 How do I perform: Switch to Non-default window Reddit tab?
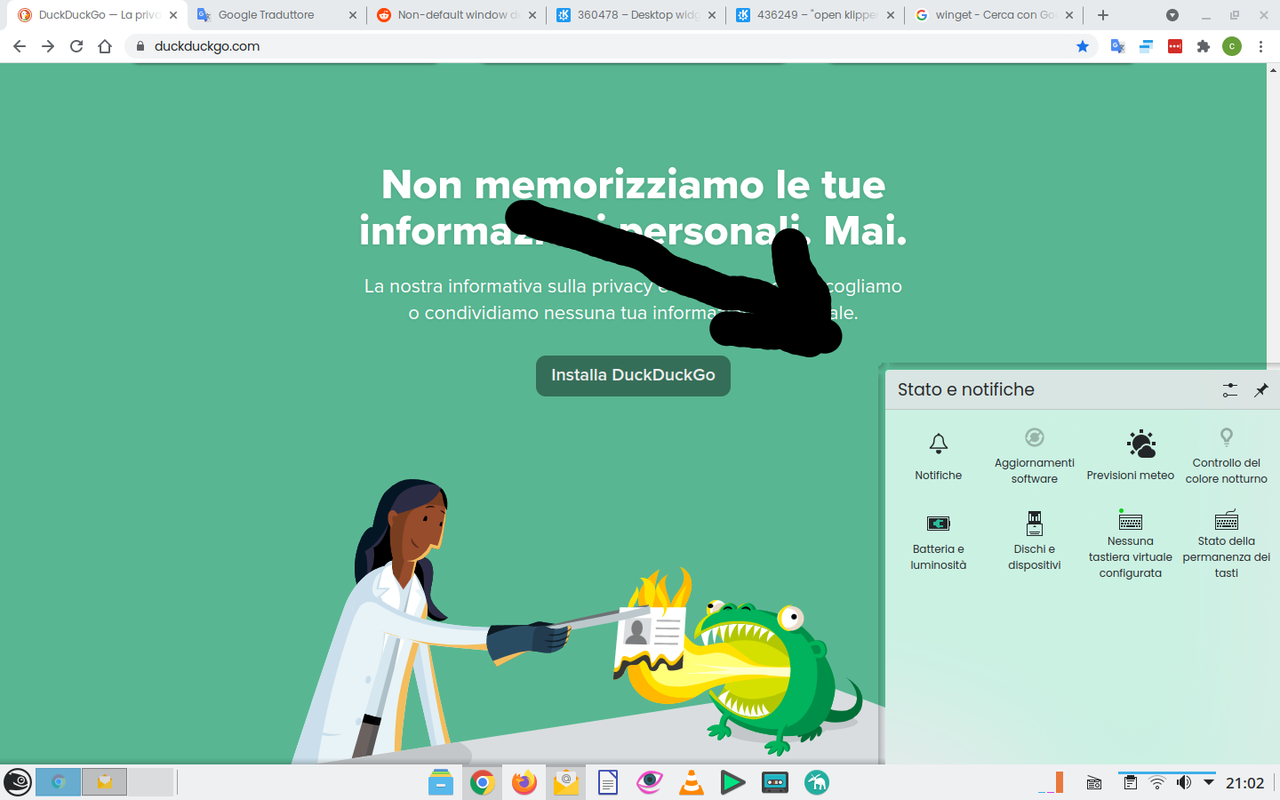pos(456,15)
